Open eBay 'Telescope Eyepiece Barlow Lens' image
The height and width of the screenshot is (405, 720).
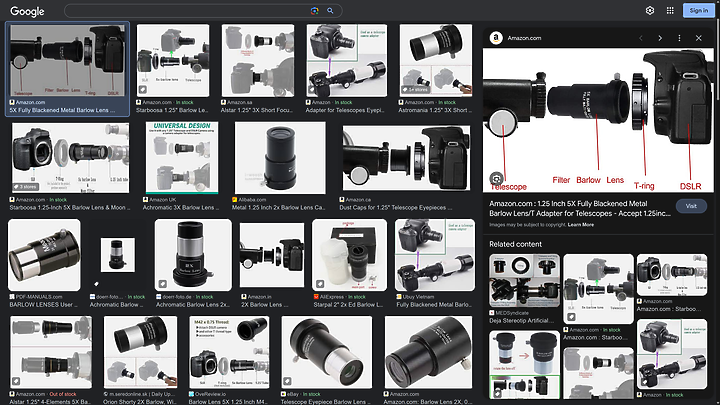[x=327, y=352]
